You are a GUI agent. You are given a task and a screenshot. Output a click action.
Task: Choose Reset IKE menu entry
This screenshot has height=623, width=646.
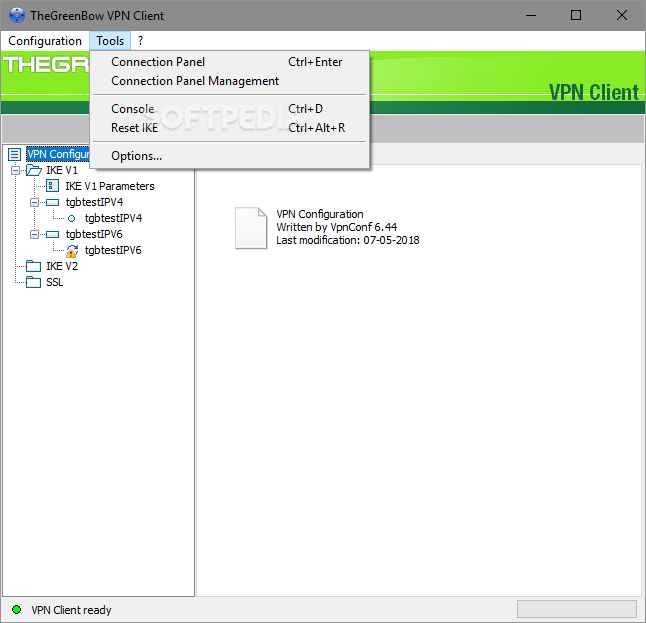[x=229, y=128]
